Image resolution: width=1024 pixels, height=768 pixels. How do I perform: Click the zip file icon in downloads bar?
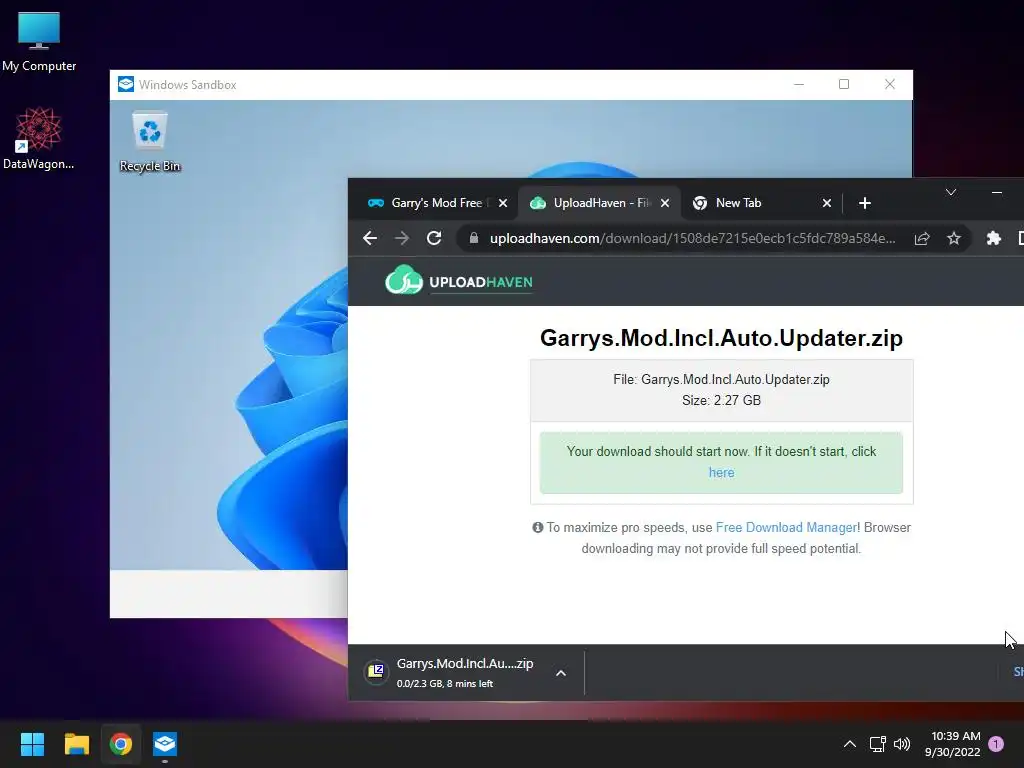click(x=376, y=671)
